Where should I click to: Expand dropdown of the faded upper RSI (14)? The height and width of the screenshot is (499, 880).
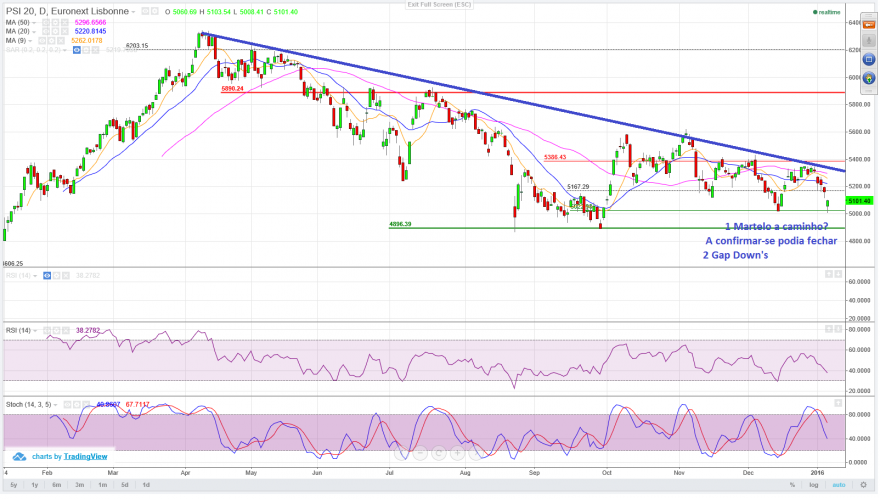click(35, 276)
